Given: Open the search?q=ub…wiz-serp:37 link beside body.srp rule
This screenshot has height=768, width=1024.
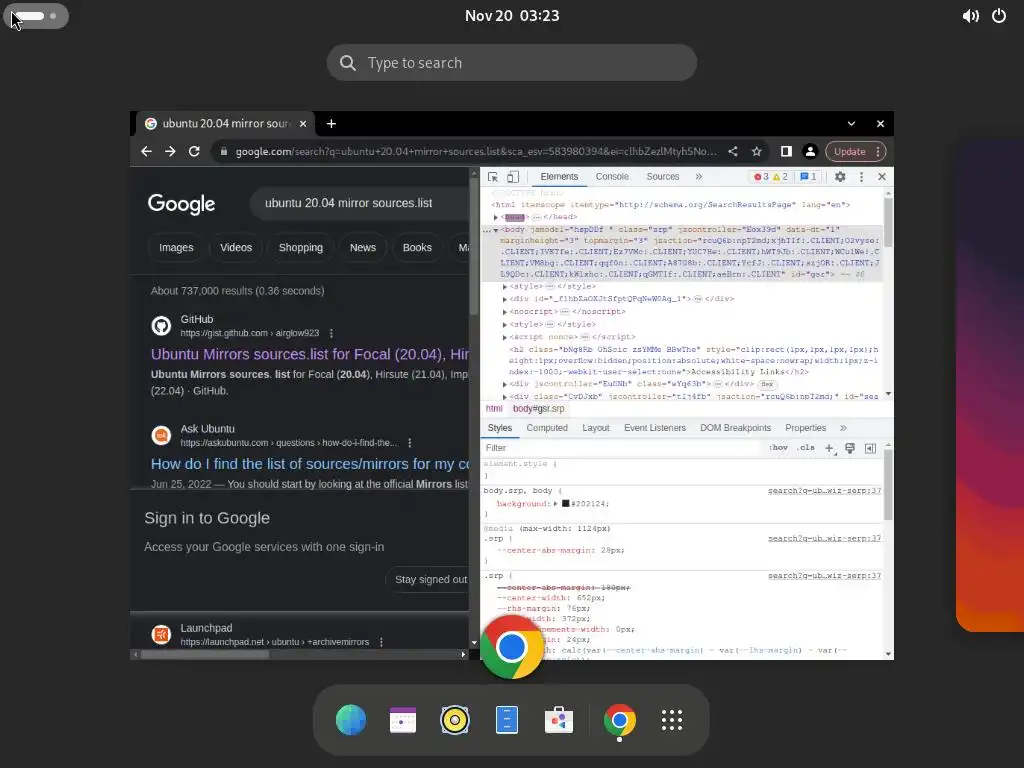Looking at the screenshot, I should 824,490.
